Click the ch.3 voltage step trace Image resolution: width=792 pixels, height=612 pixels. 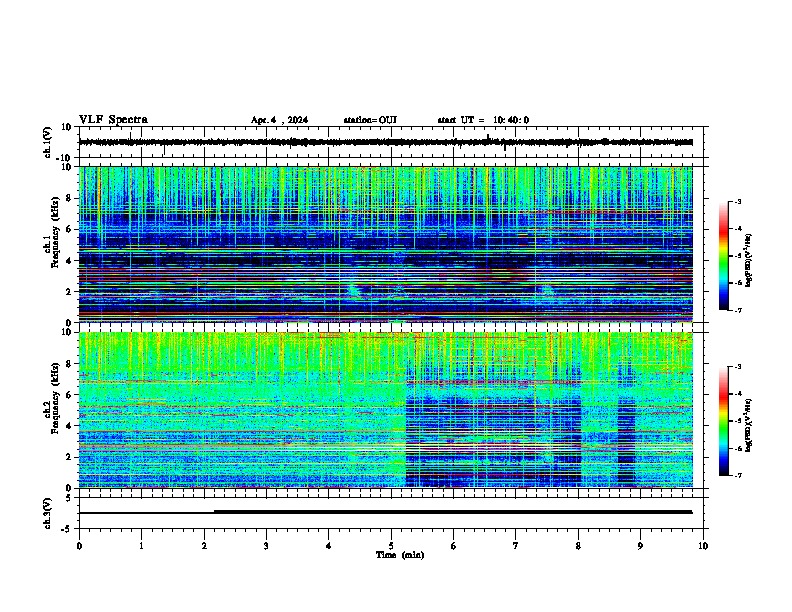click(386, 512)
